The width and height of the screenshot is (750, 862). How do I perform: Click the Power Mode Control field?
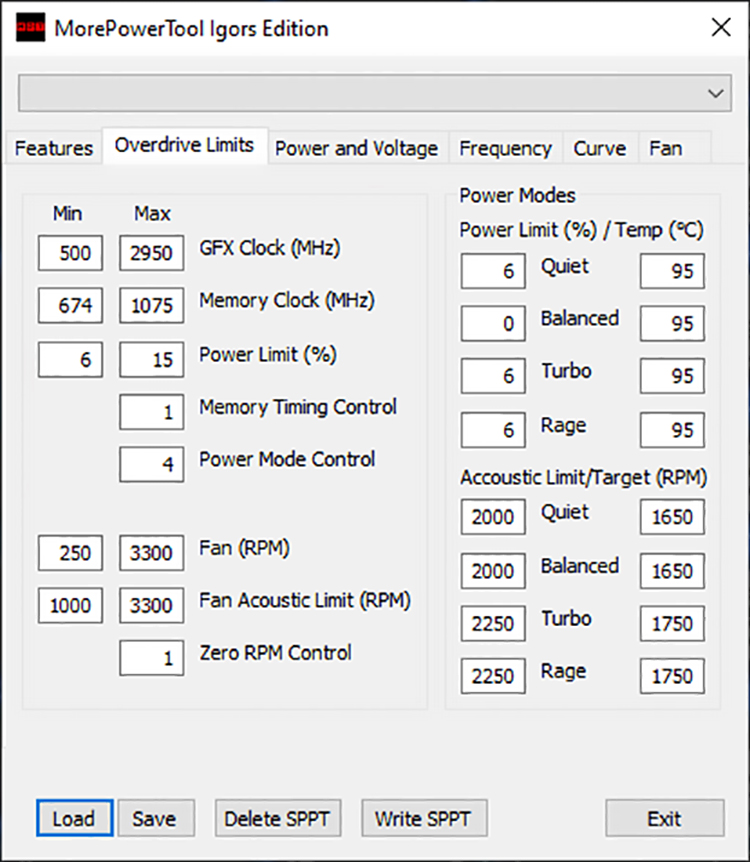tap(151, 465)
